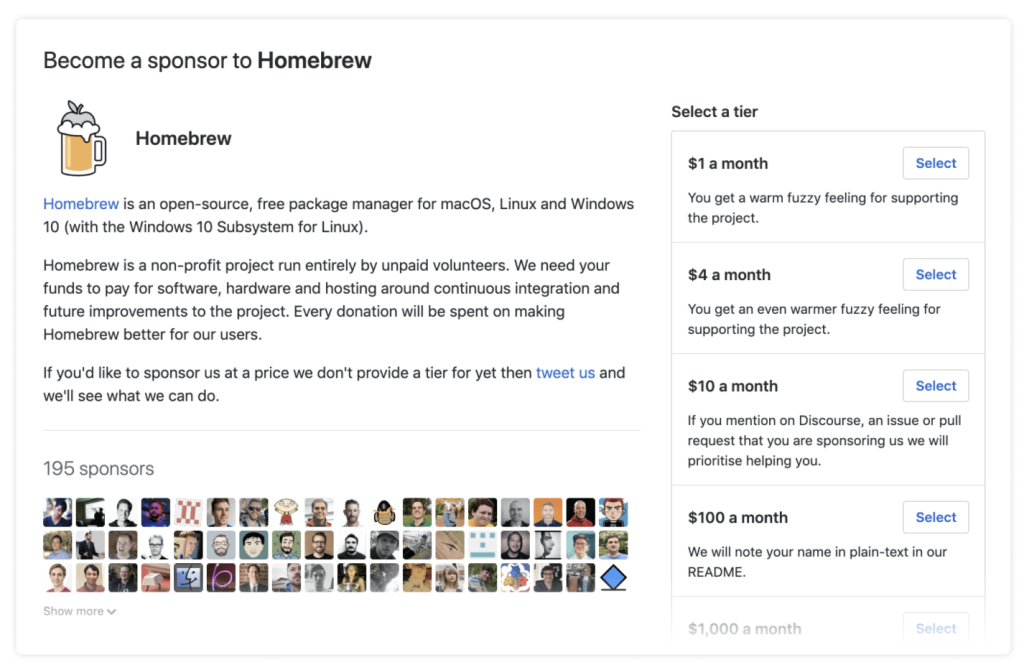1024x665 pixels.
Task: Select the $1 a month tier
Action: pos(935,163)
